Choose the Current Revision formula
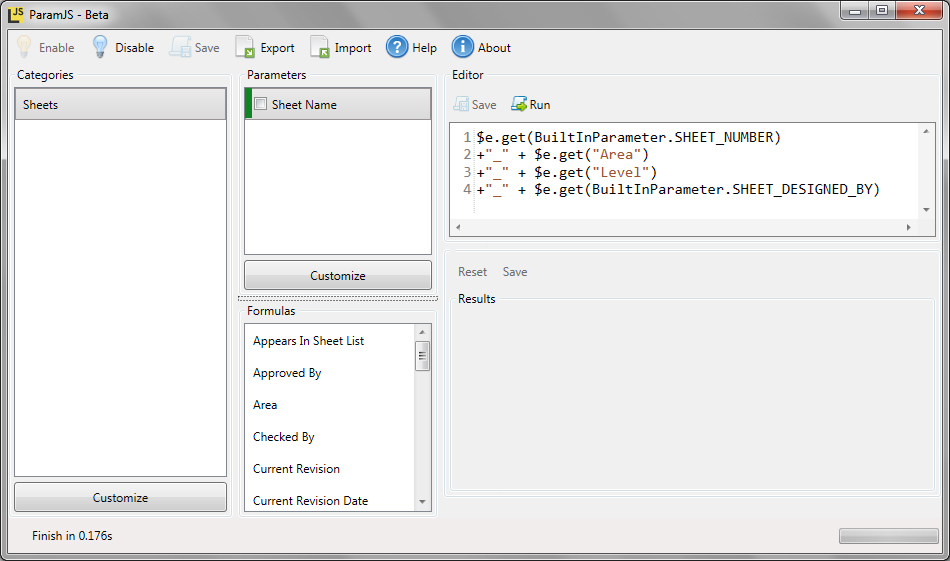The image size is (950, 561). point(296,469)
